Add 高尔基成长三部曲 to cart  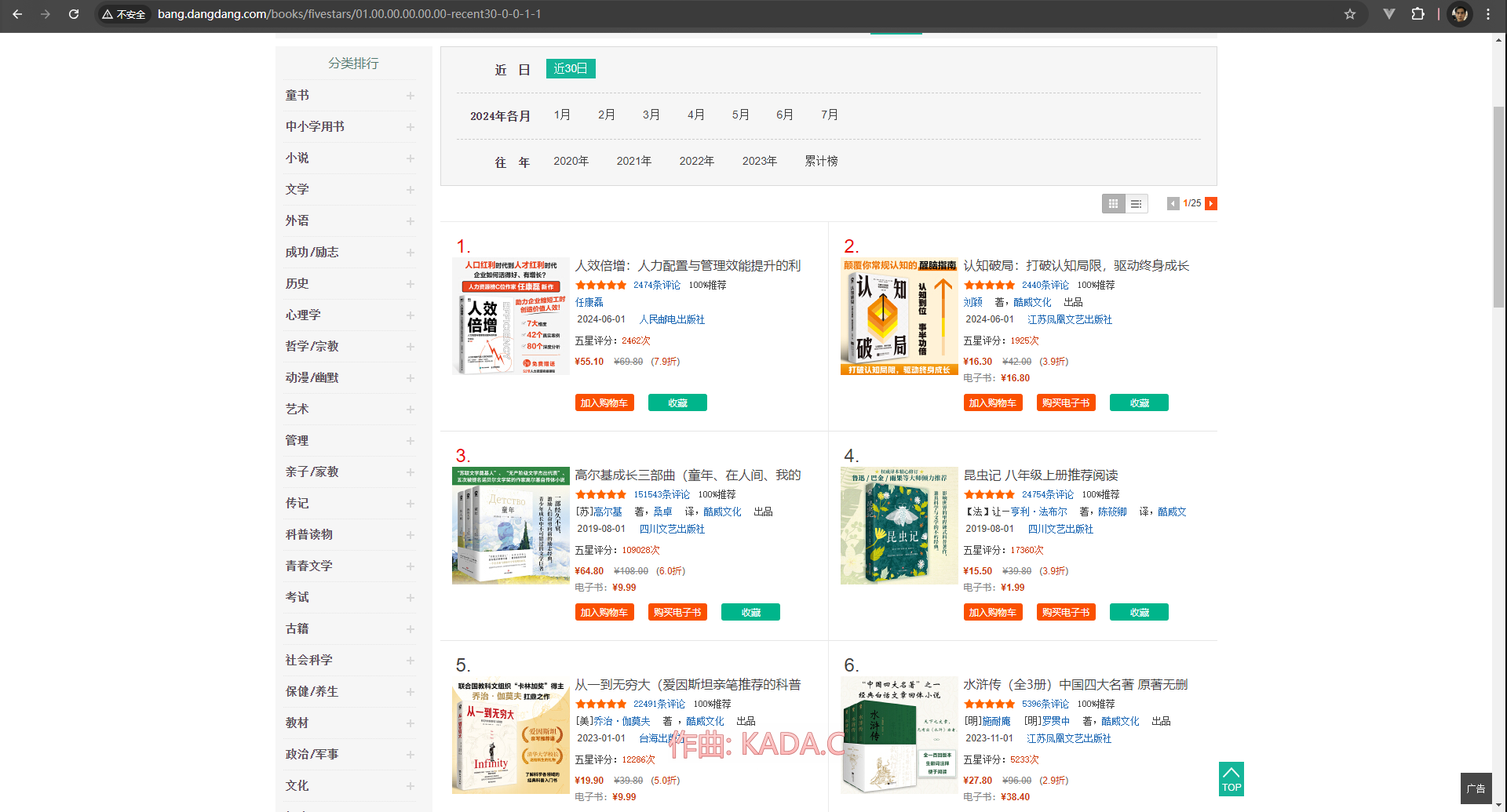click(604, 612)
